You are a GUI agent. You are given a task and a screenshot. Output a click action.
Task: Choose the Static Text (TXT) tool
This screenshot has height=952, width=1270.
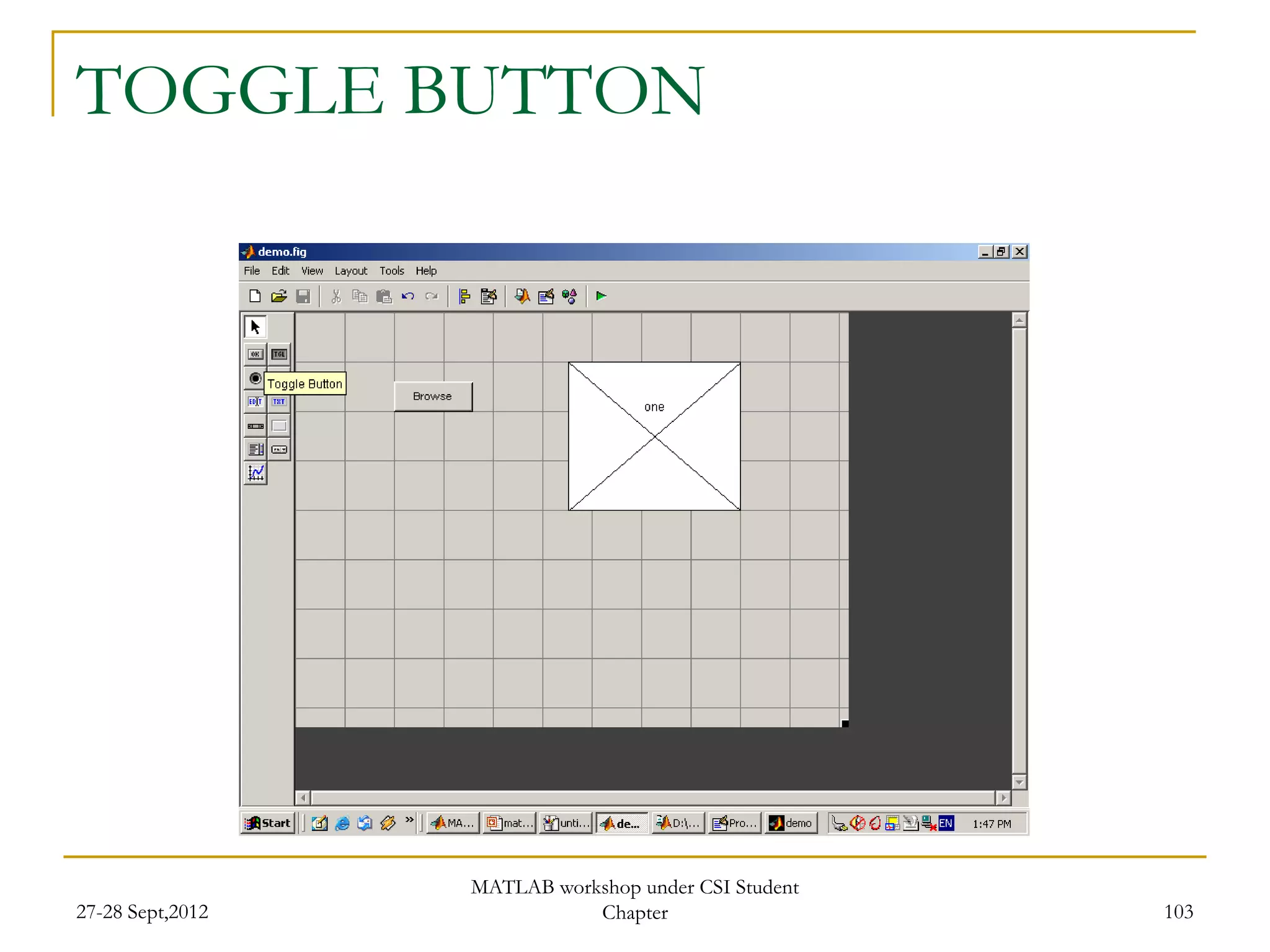click(x=279, y=402)
